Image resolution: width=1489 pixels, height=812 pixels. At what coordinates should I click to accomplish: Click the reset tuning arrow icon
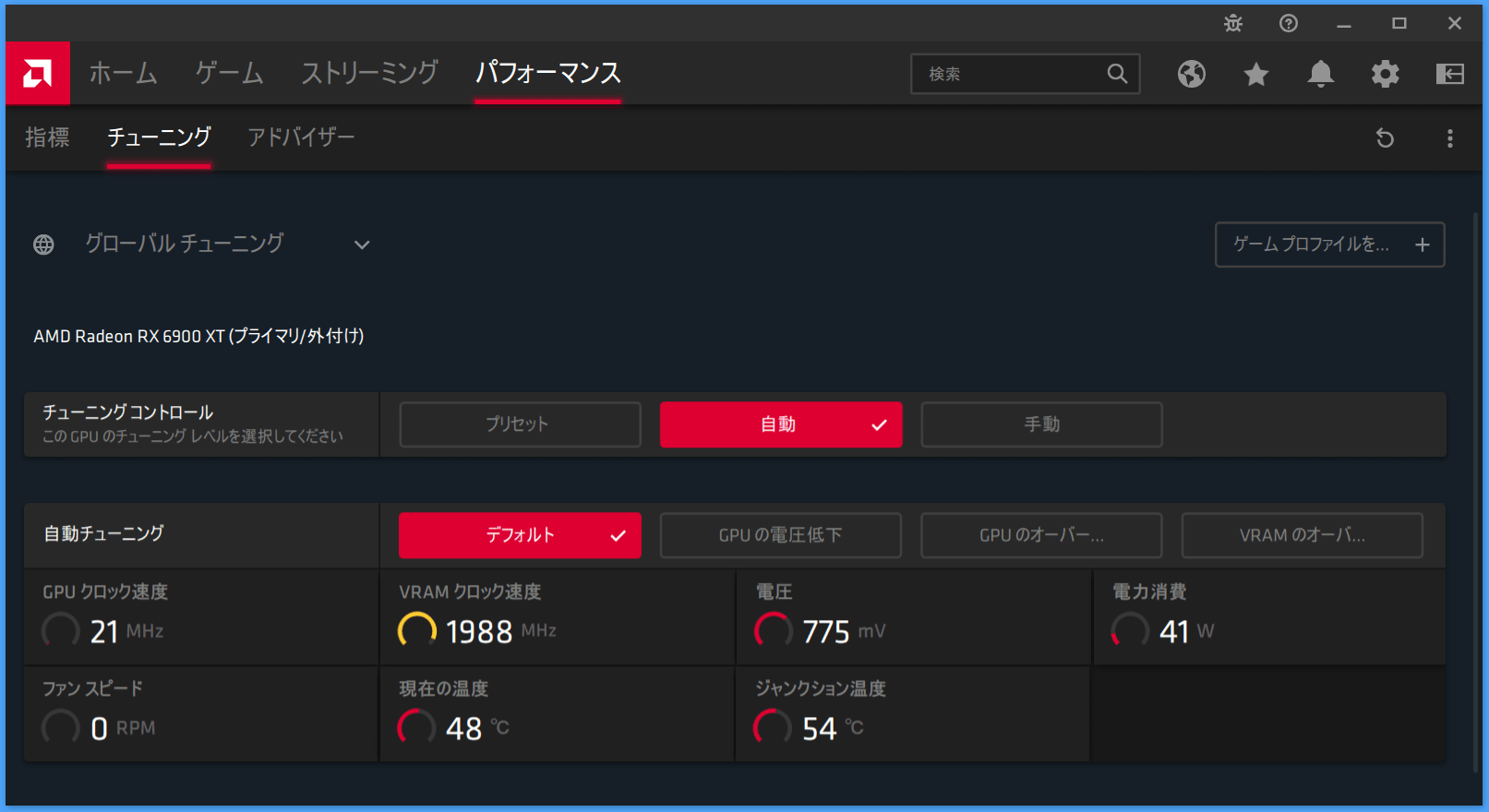1385,138
